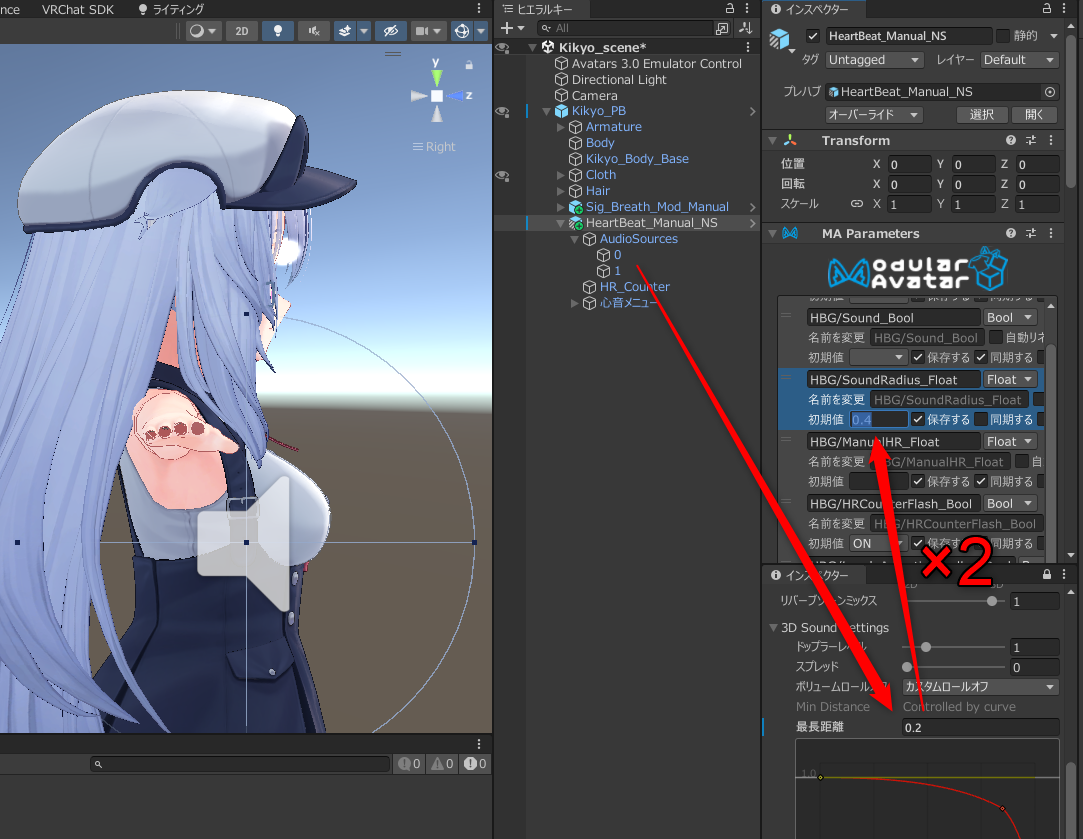
Task: Open type dropdown for HBG/ManualHR_Float
Action: pyautogui.click(x=1010, y=441)
